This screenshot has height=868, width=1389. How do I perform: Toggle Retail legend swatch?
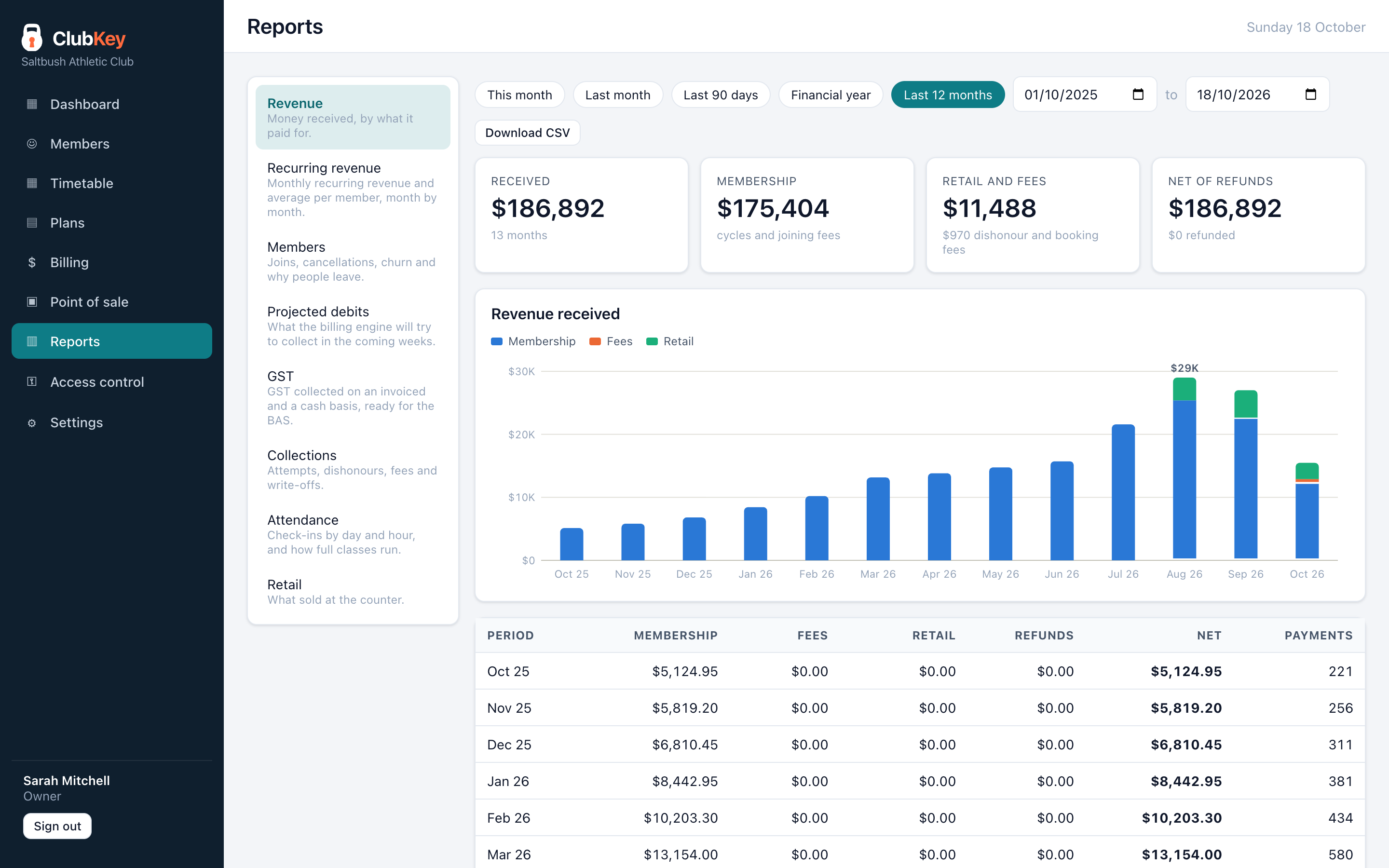click(x=652, y=341)
